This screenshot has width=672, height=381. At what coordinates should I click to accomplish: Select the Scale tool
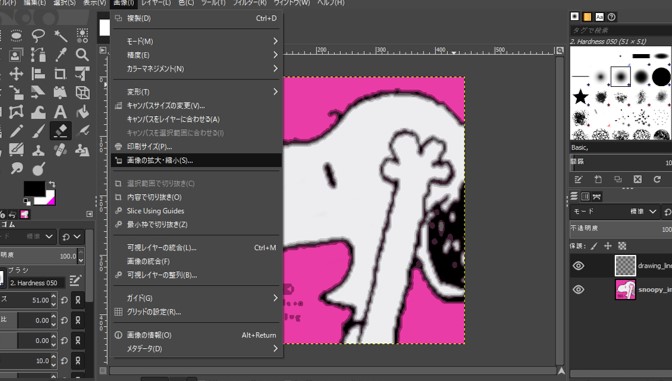pyautogui.click(x=16, y=93)
